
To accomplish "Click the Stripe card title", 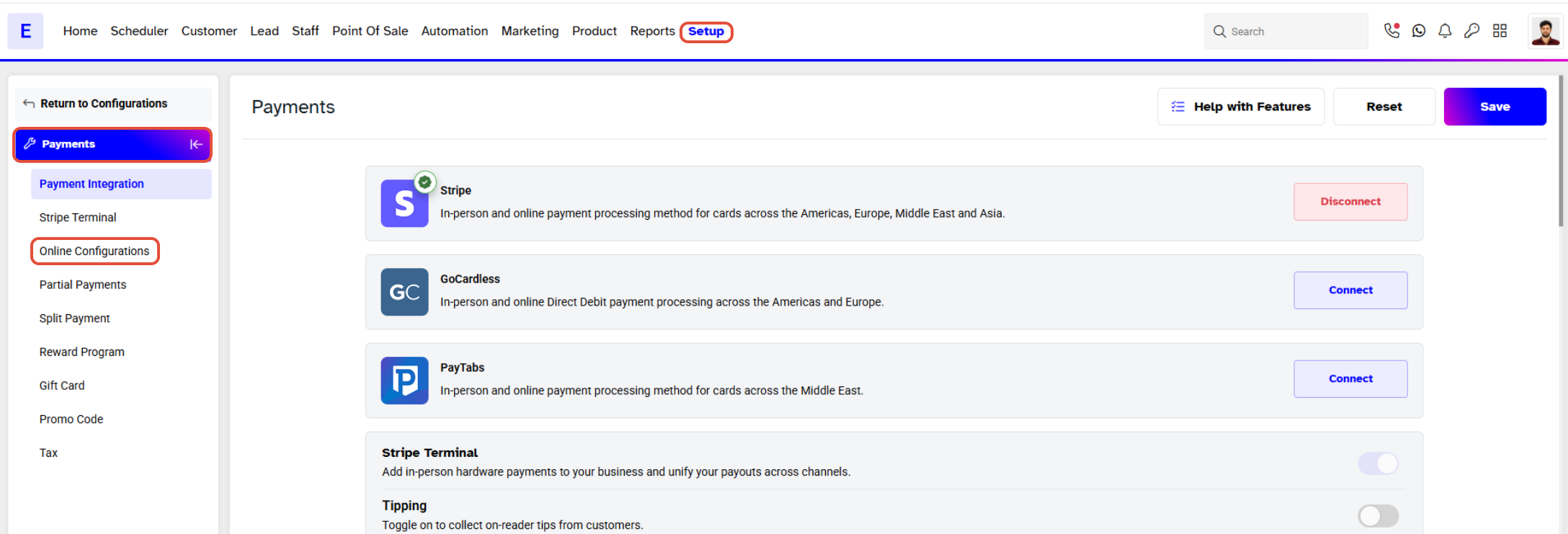I will pyautogui.click(x=455, y=190).
